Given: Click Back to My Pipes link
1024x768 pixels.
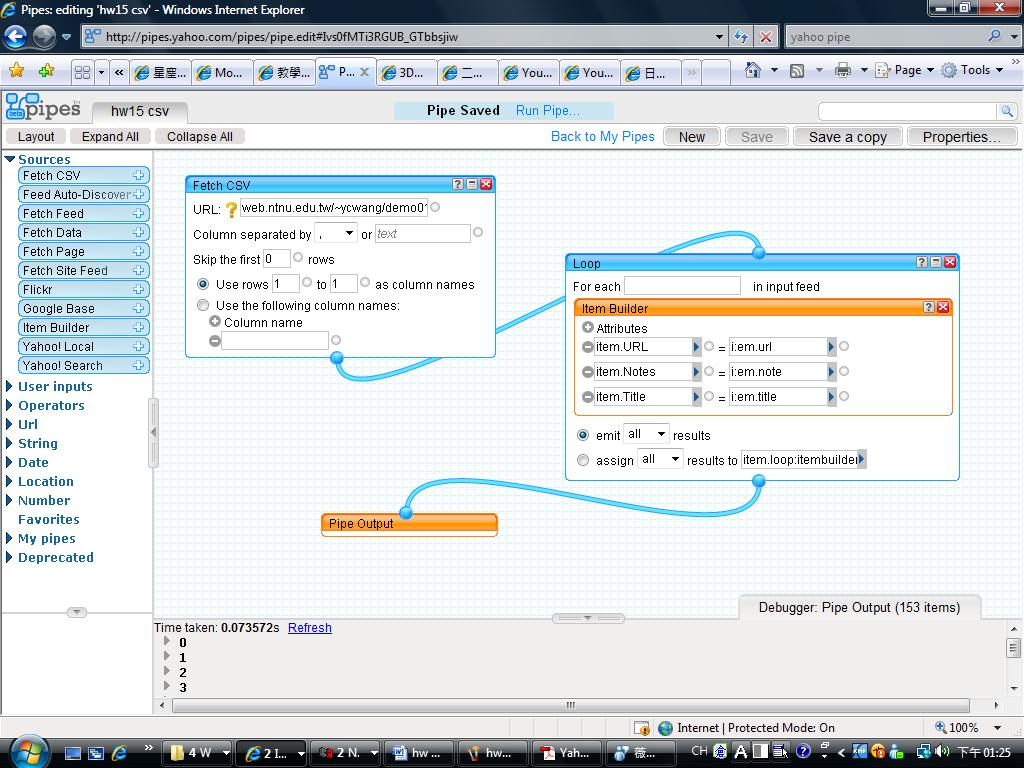Looking at the screenshot, I should tap(603, 136).
